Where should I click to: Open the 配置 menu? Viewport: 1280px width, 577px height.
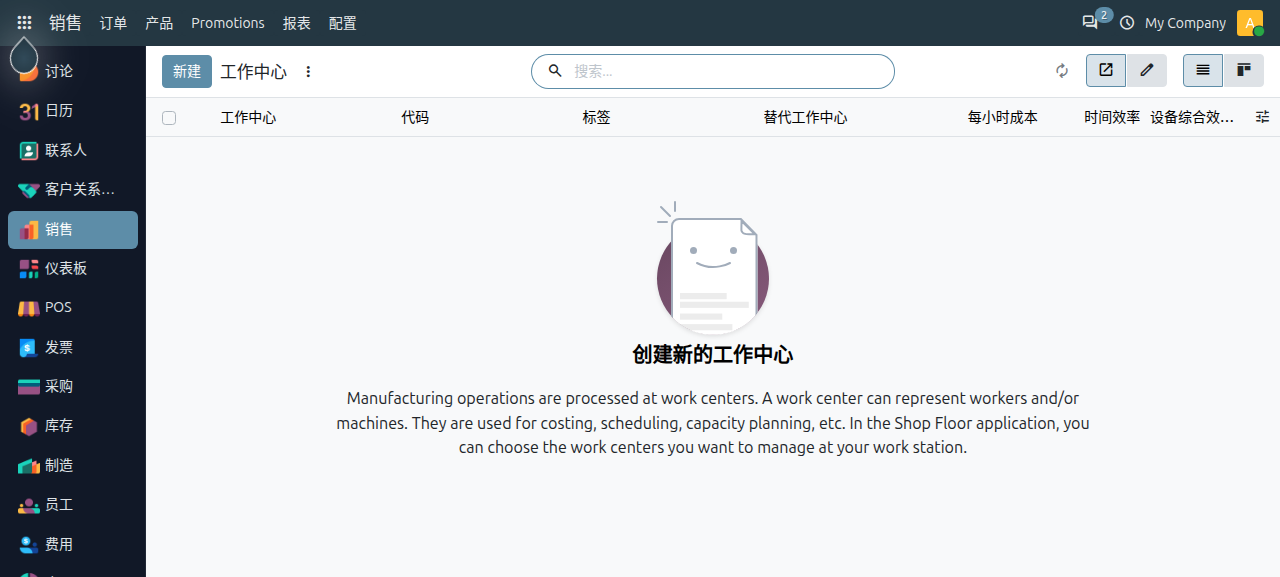tap(342, 23)
